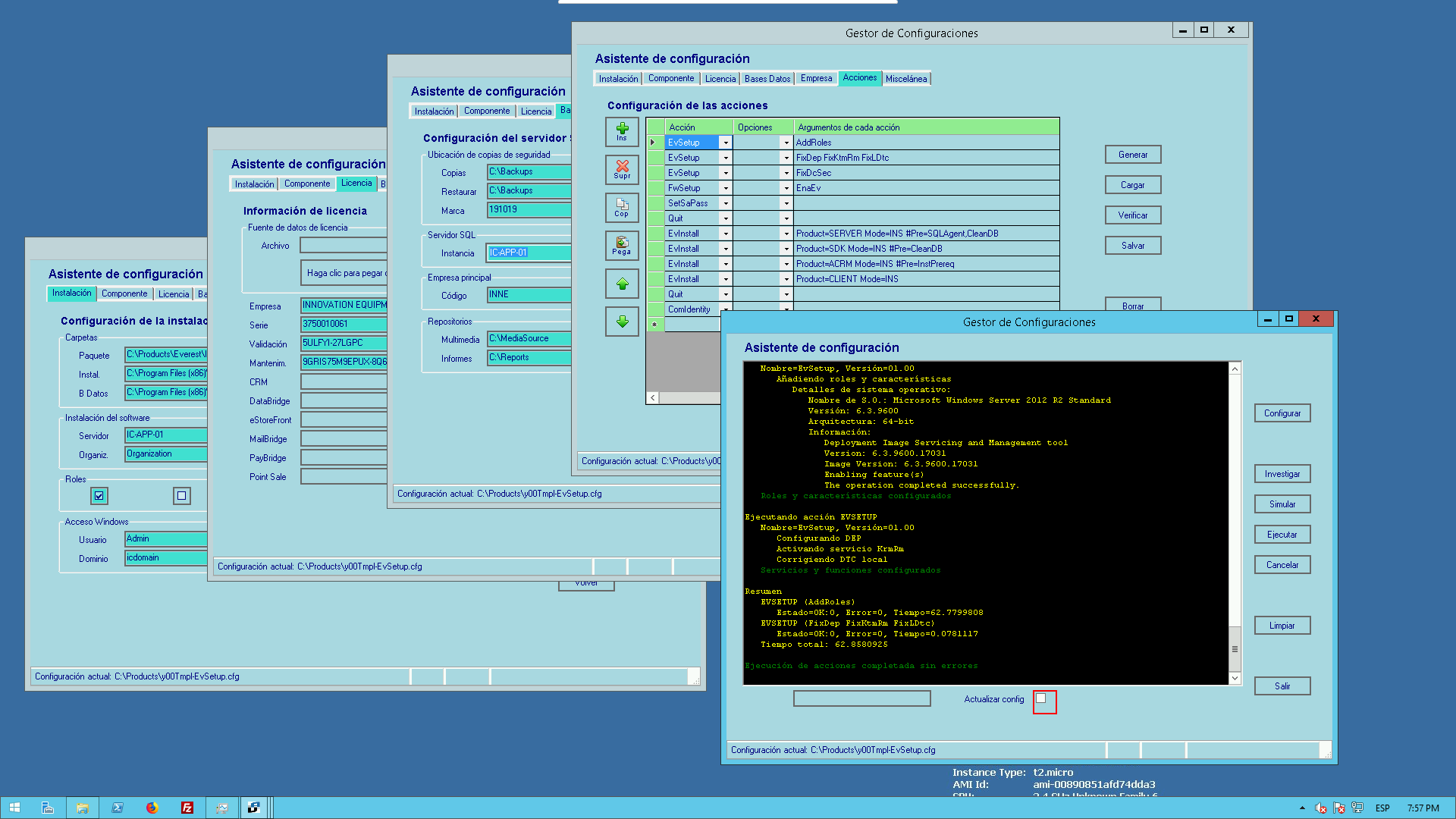The image size is (1456, 819).
Task: Click the Serie field 3750010061
Action: tap(344, 325)
